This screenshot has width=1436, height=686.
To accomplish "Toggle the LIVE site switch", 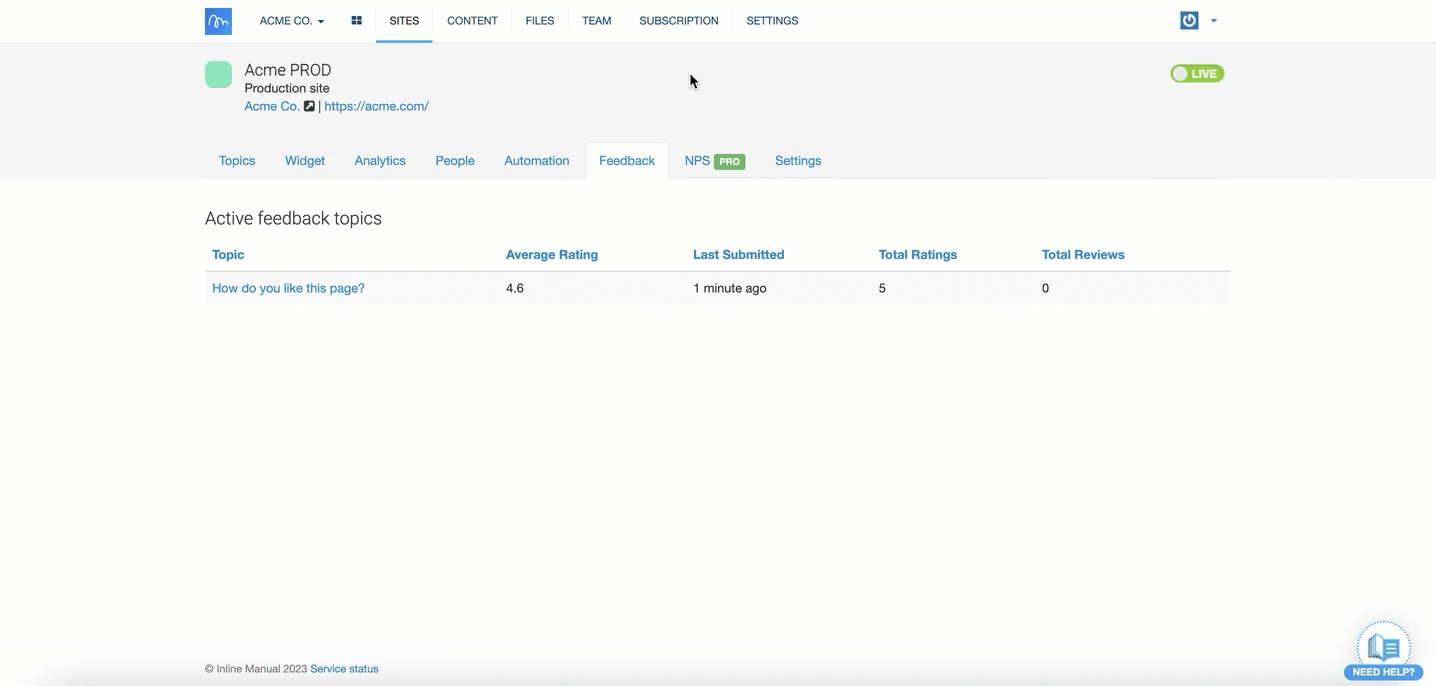I will (1197, 74).
